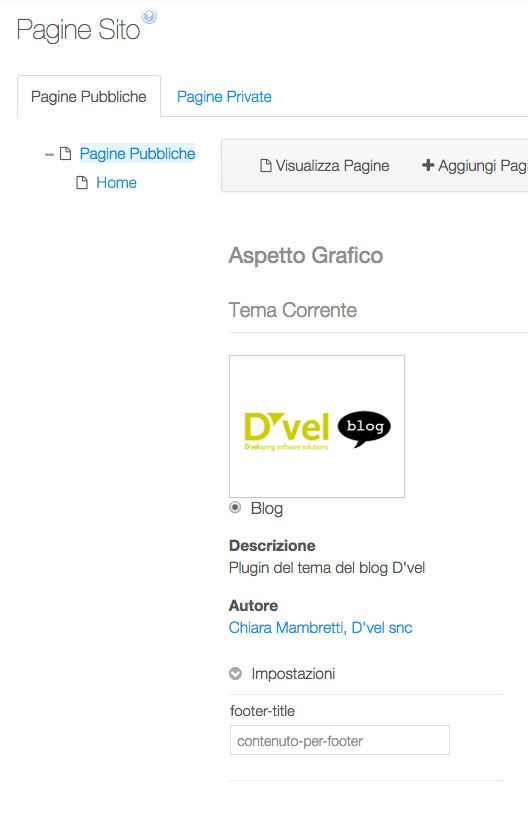Image resolution: width=528 pixels, height=819 pixels.
Task: Click the D'vel logo in theme preview
Action: 287,431
